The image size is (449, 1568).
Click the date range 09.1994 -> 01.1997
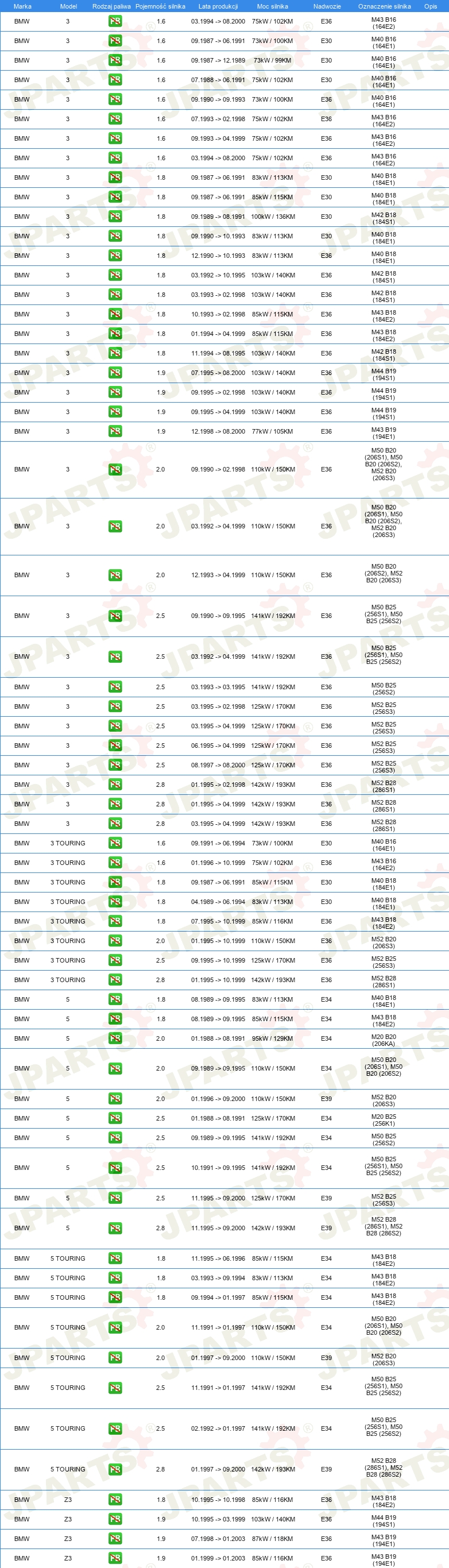point(218,1297)
